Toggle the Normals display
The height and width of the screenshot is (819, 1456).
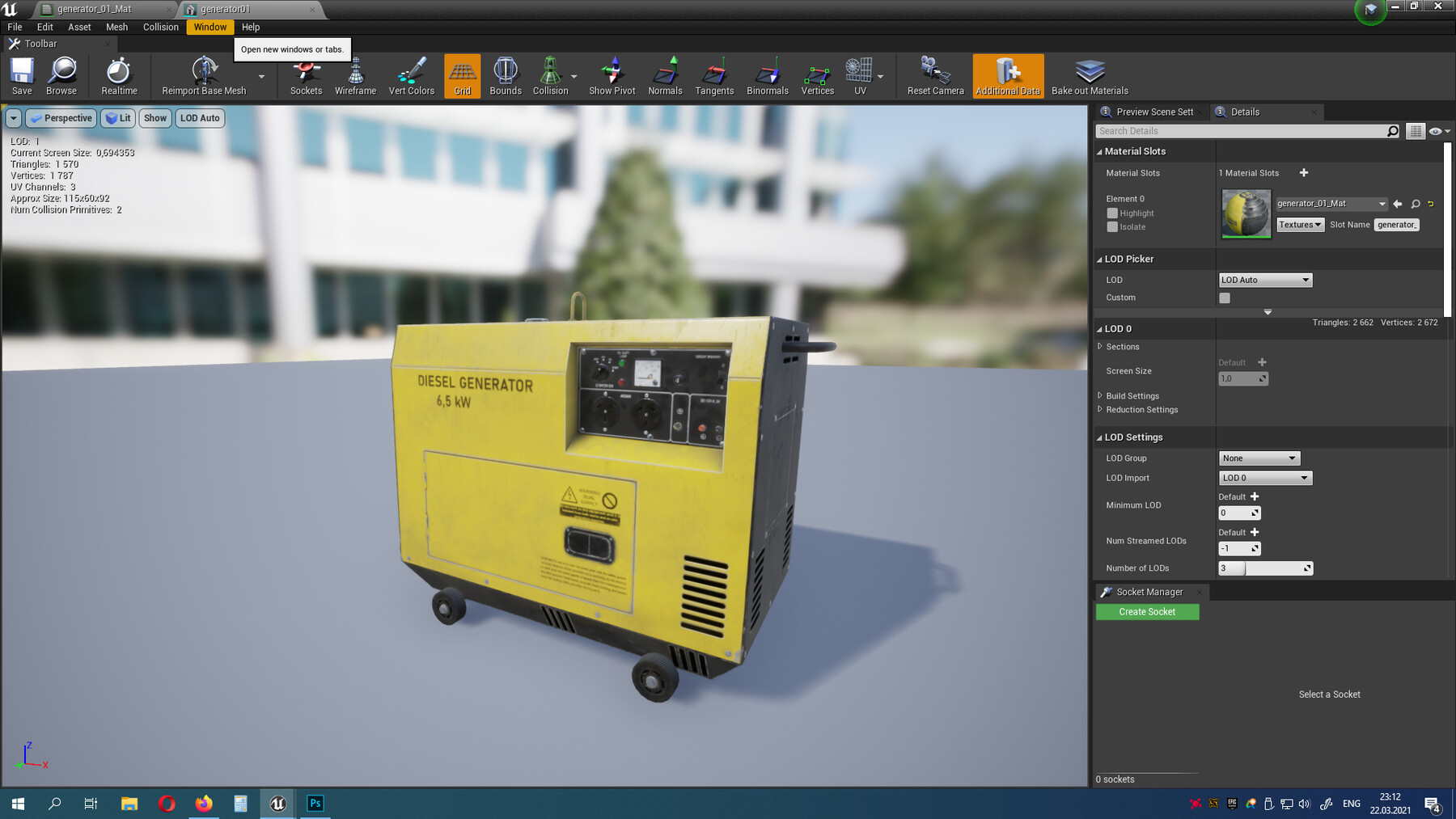pos(665,76)
